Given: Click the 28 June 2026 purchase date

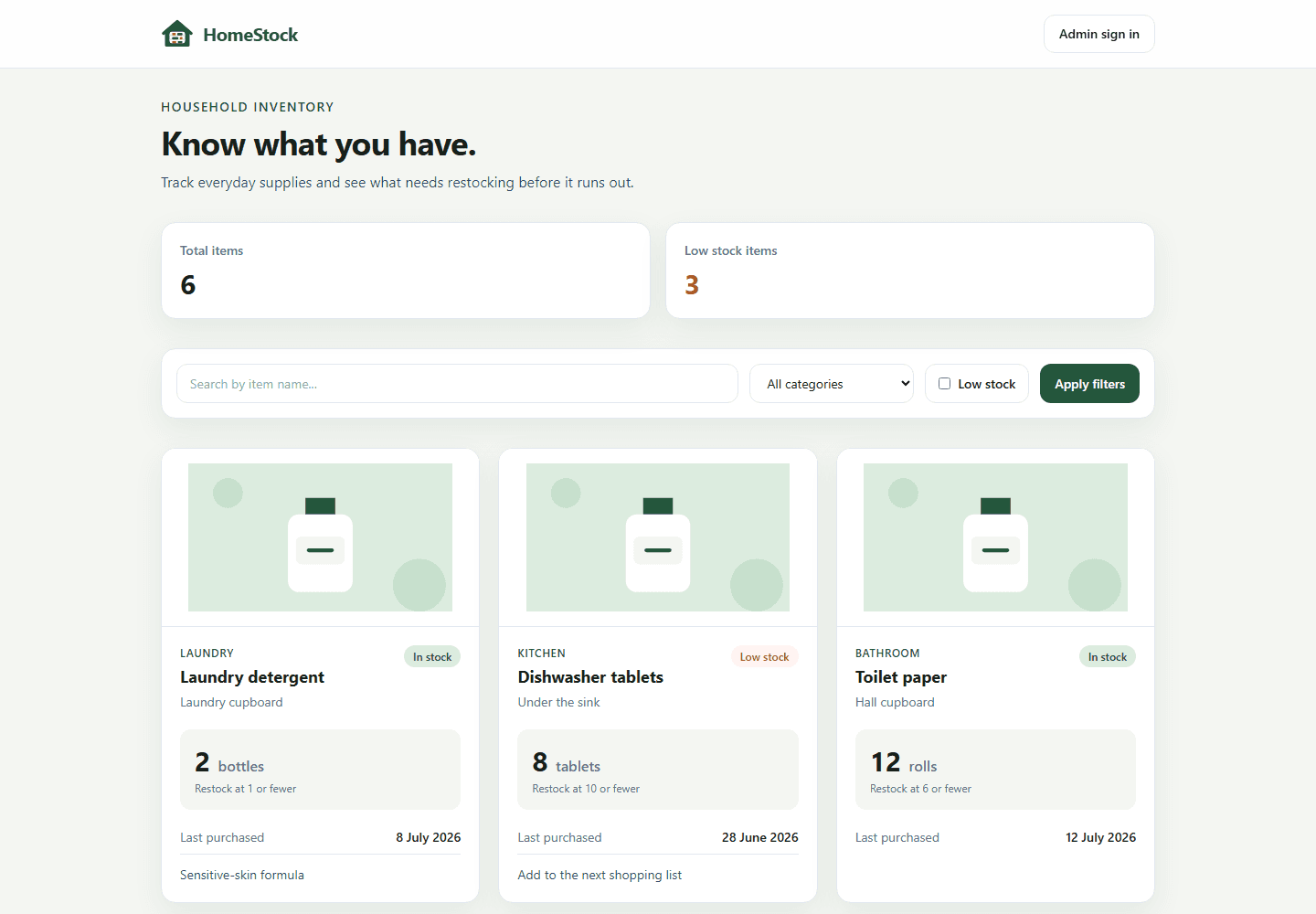Looking at the screenshot, I should [759, 837].
